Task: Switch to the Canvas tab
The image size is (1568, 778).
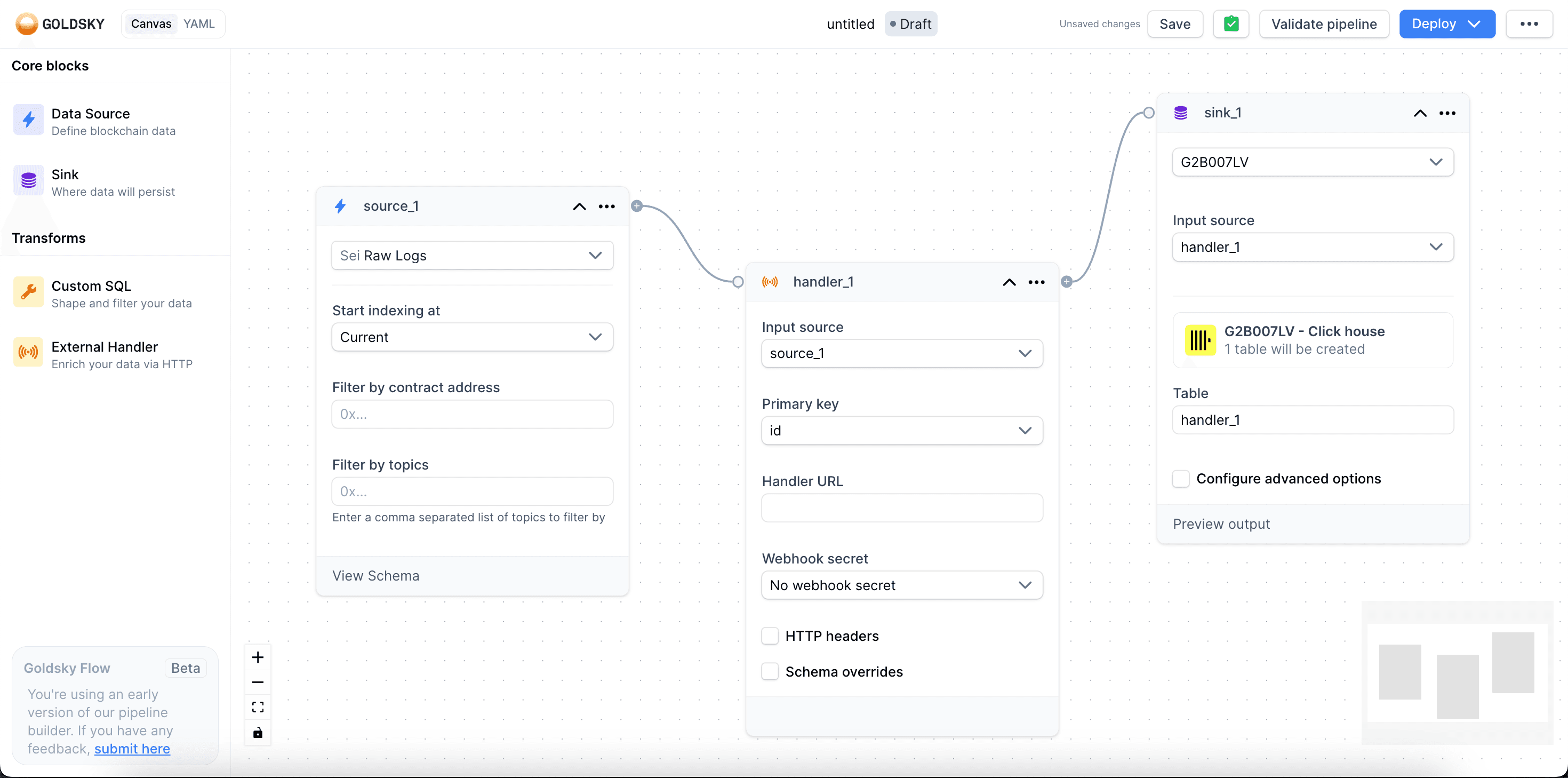Action: point(151,24)
